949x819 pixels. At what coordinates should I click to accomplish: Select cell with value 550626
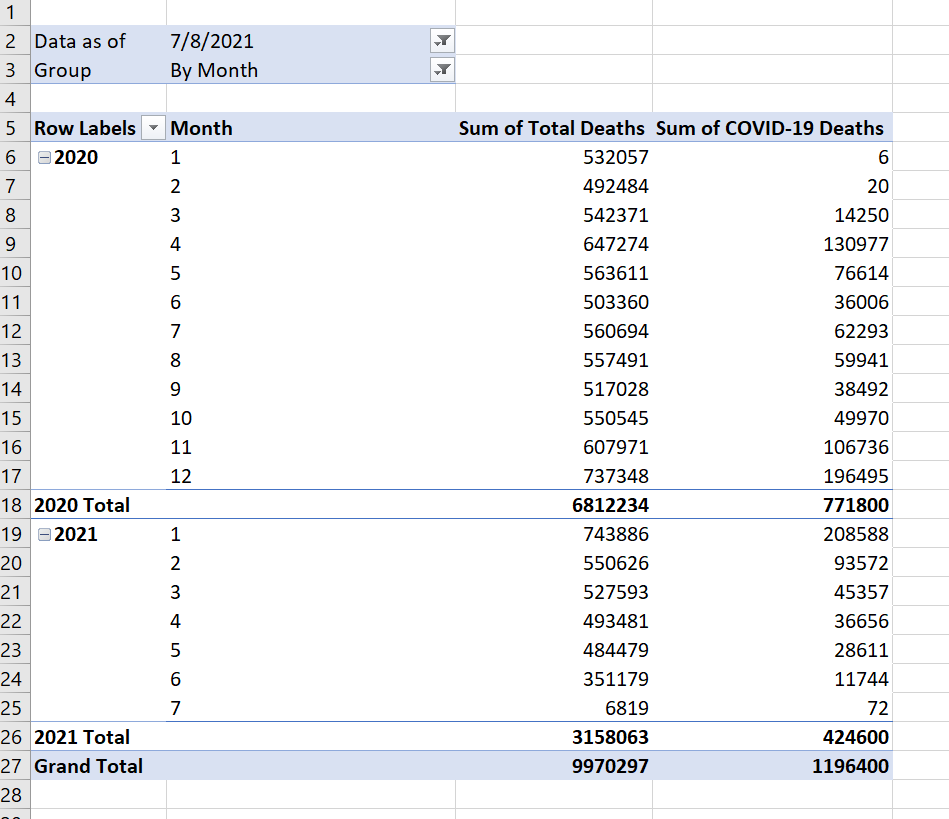pos(554,564)
